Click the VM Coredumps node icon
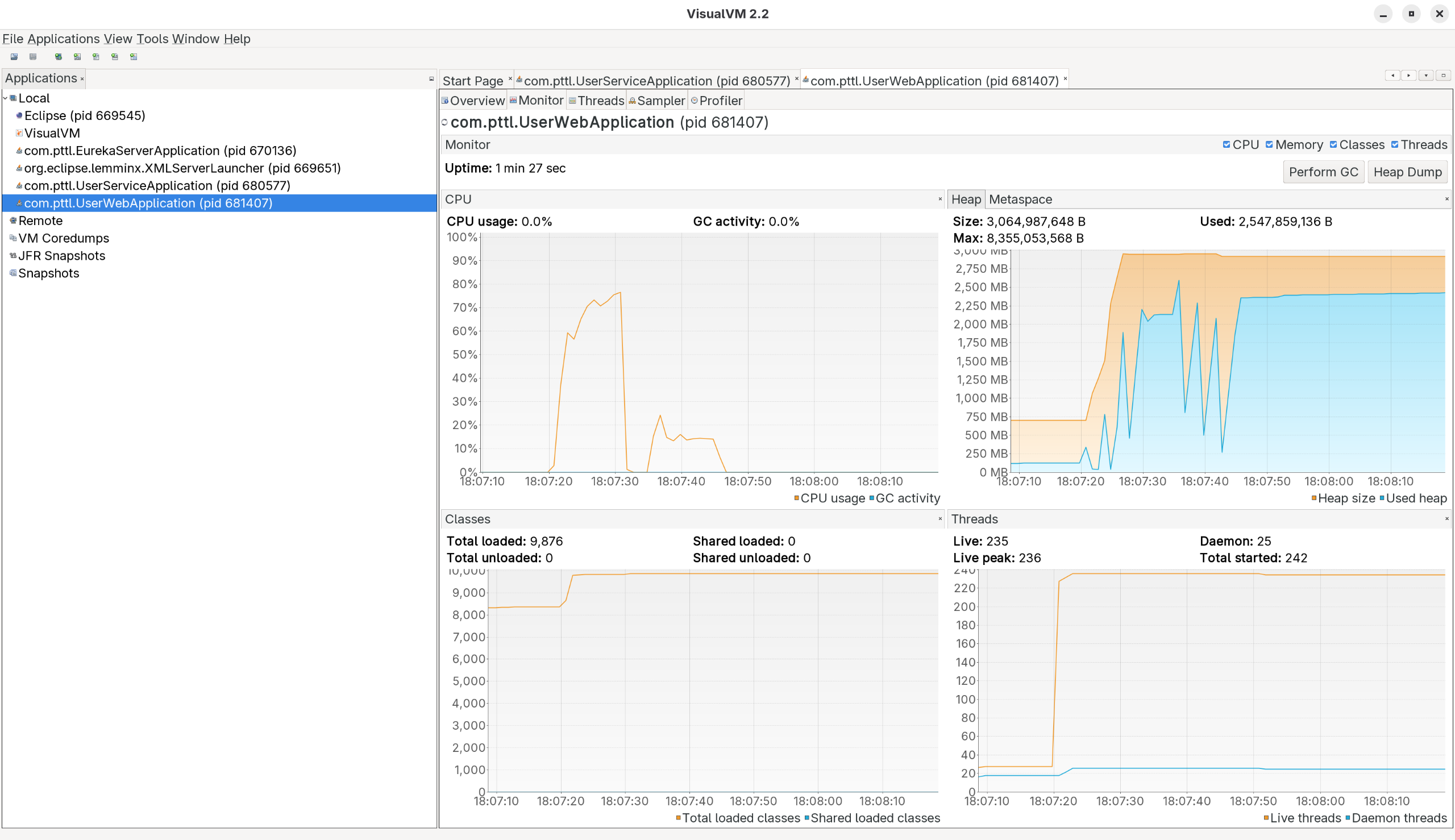The image size is (1455, 840). pos(13,238)
